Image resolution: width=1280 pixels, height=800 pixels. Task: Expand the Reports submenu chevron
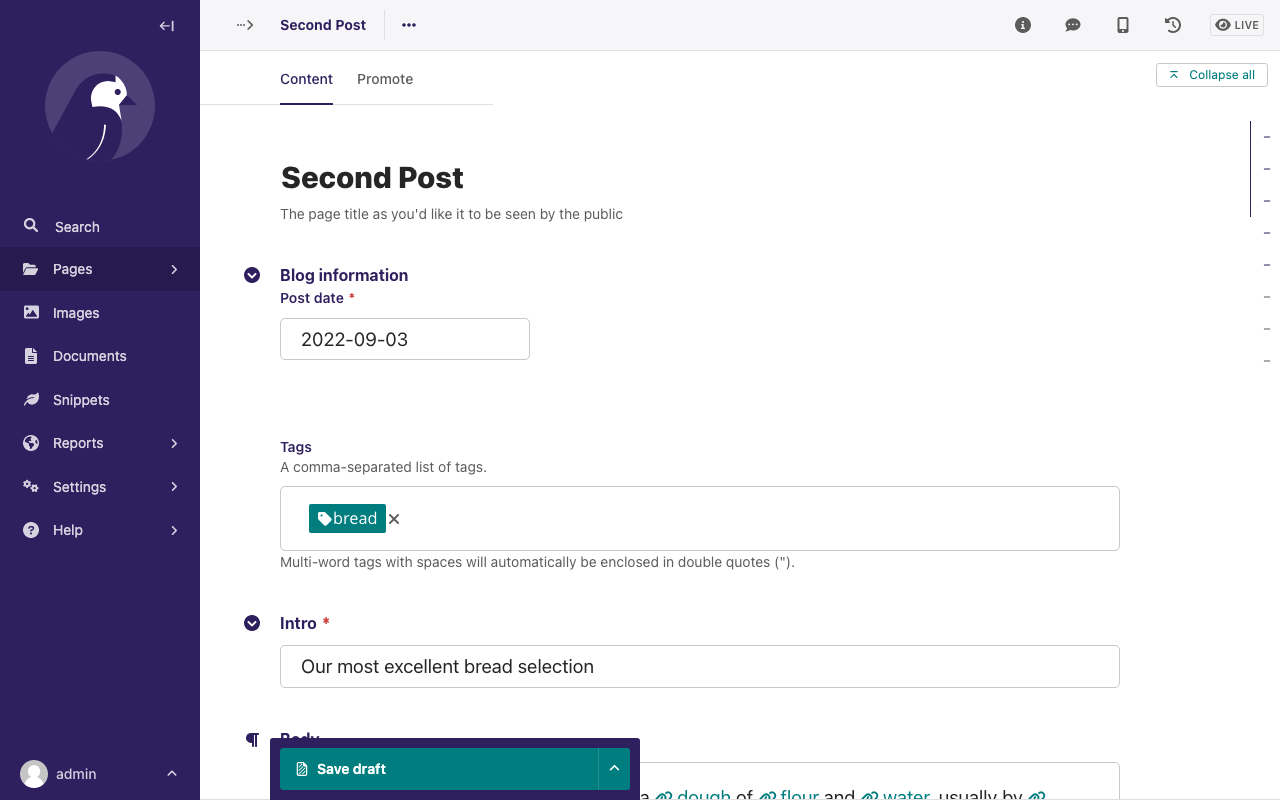tap(174, 443)
